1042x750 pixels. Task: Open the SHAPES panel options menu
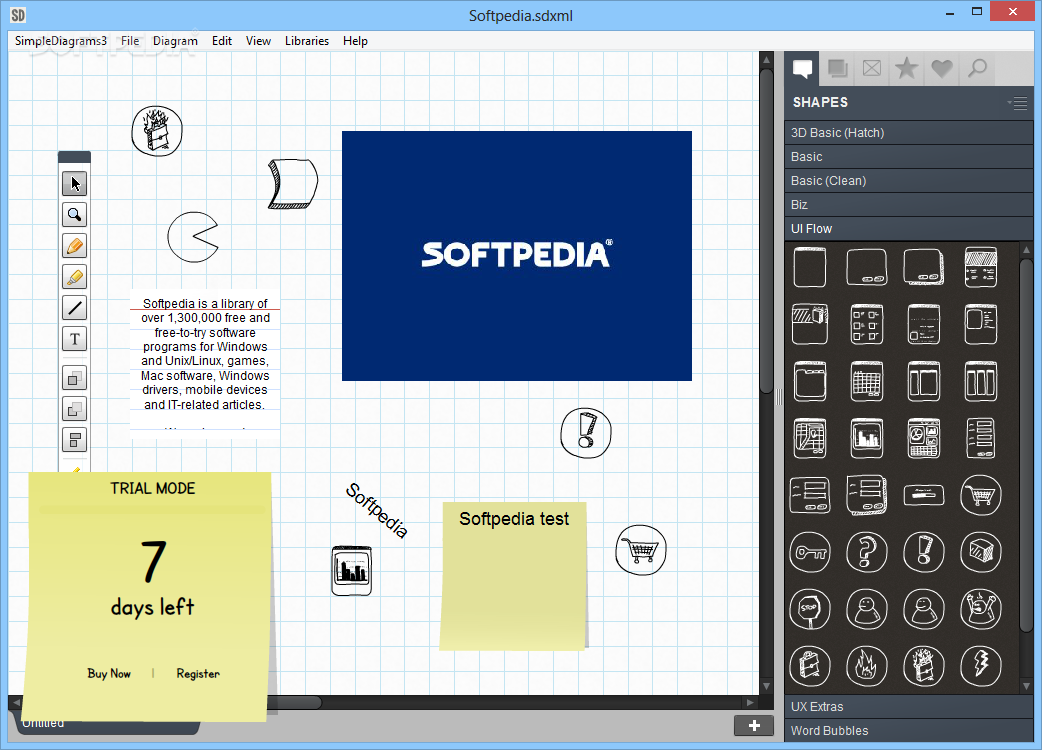coord(1018,103)
